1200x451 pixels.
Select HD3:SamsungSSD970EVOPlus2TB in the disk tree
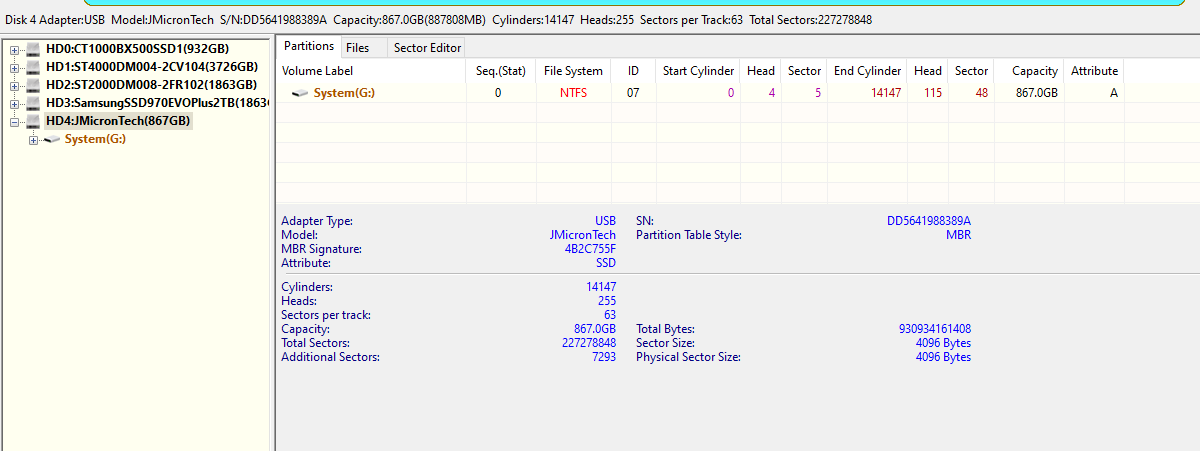[x=157, y=103]
